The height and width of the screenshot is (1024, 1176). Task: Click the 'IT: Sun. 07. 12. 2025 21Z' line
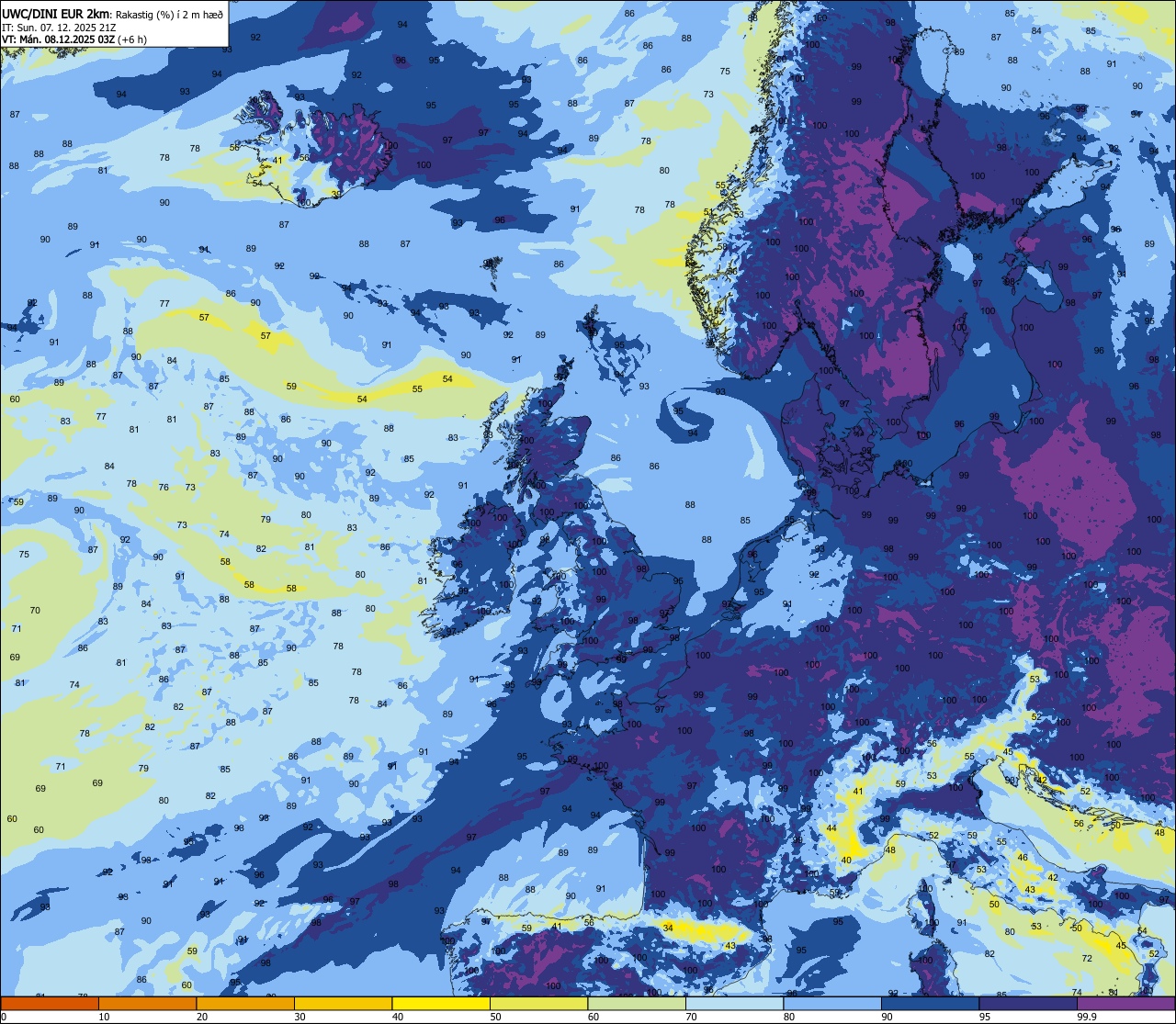[58, 27]
